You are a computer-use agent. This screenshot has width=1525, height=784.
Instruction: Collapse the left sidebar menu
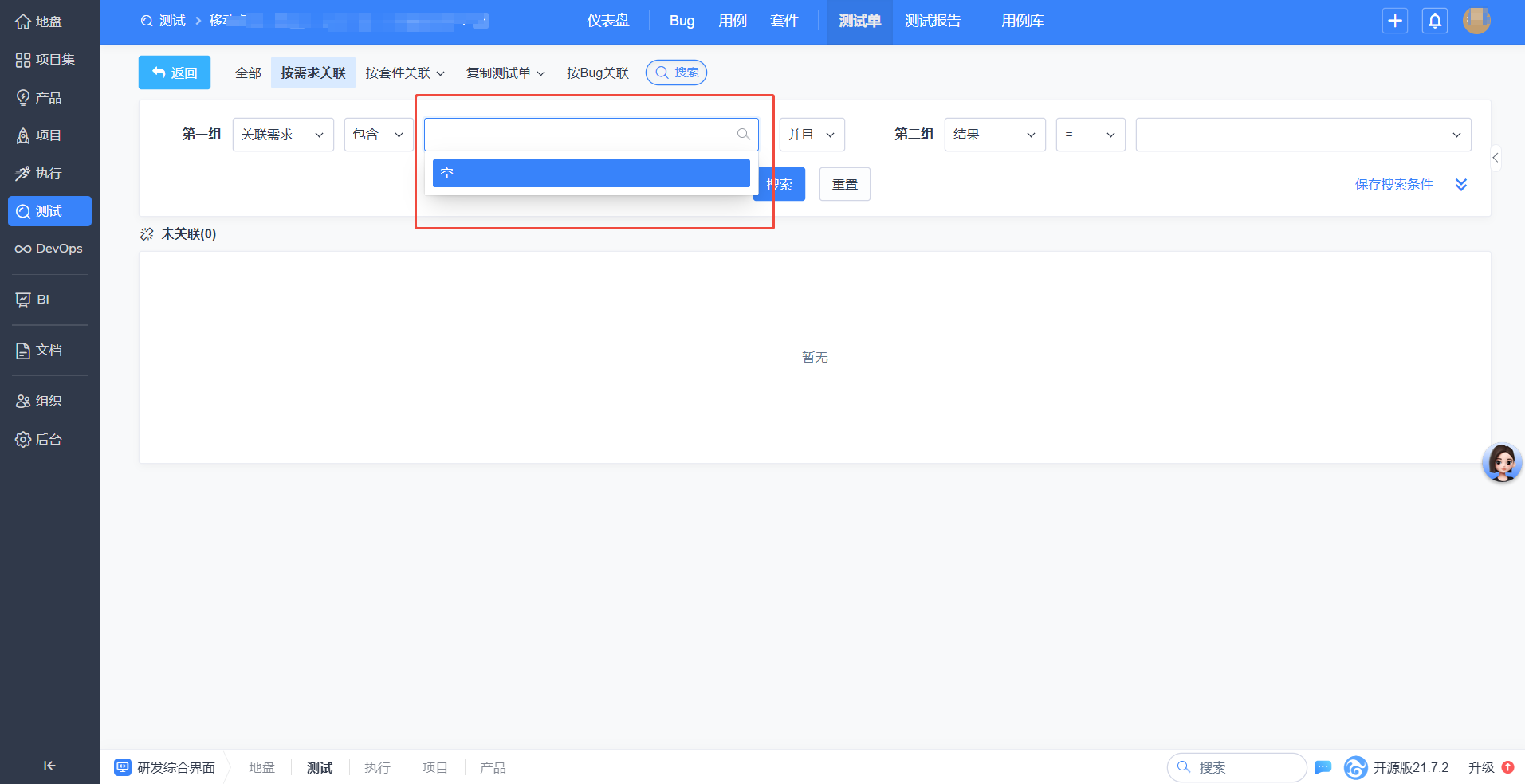pyautogui.click(x=49, y=766)
